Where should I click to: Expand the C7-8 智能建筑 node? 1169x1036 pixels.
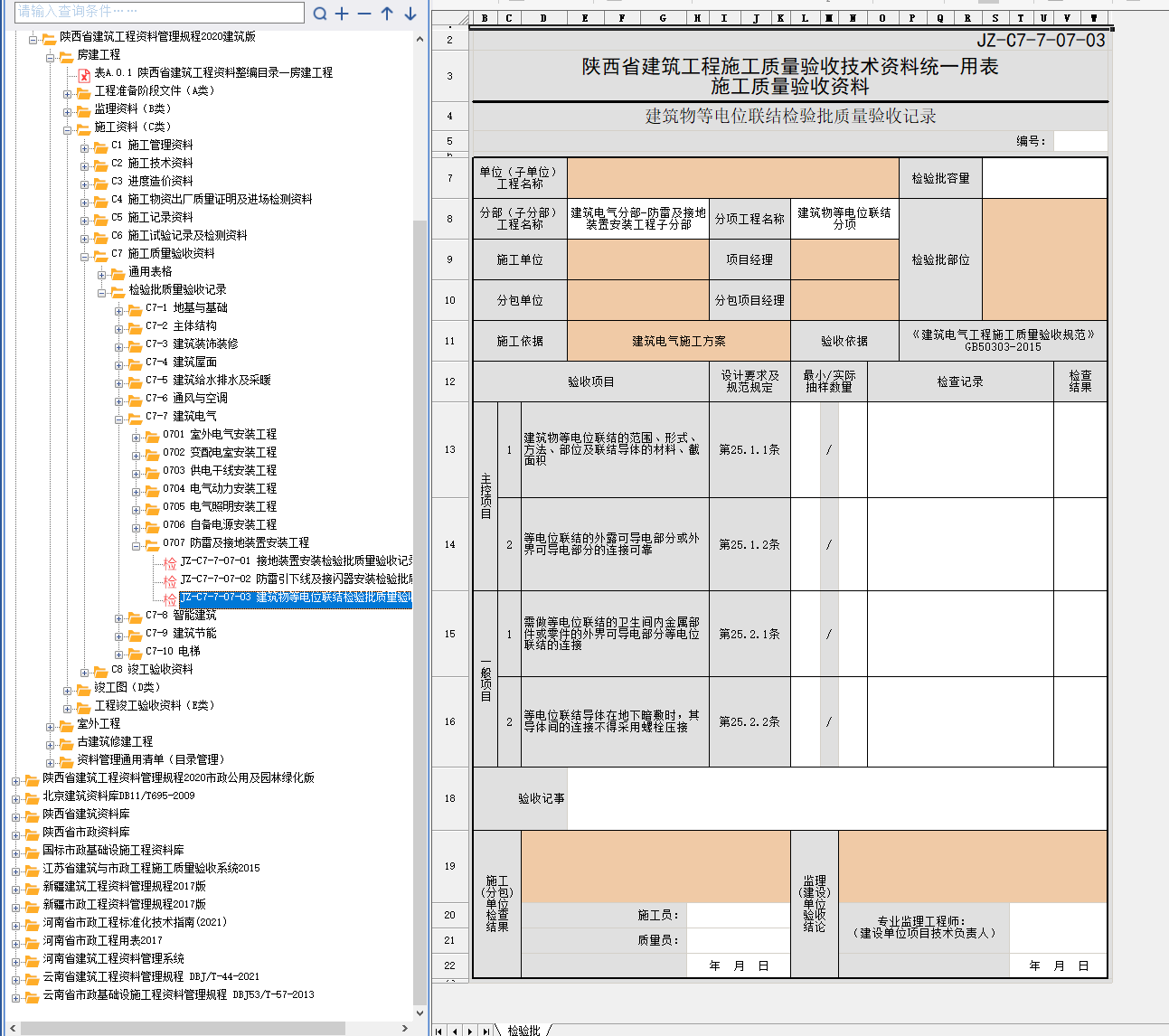[x=118, y=618]
